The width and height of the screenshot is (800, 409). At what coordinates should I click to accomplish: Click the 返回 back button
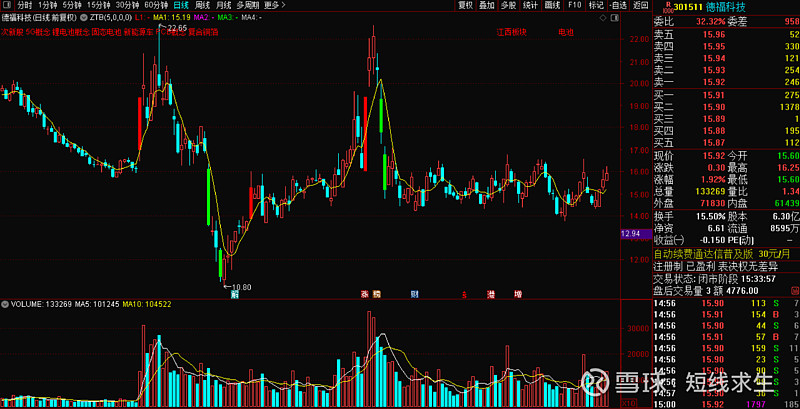click(640, 6)
